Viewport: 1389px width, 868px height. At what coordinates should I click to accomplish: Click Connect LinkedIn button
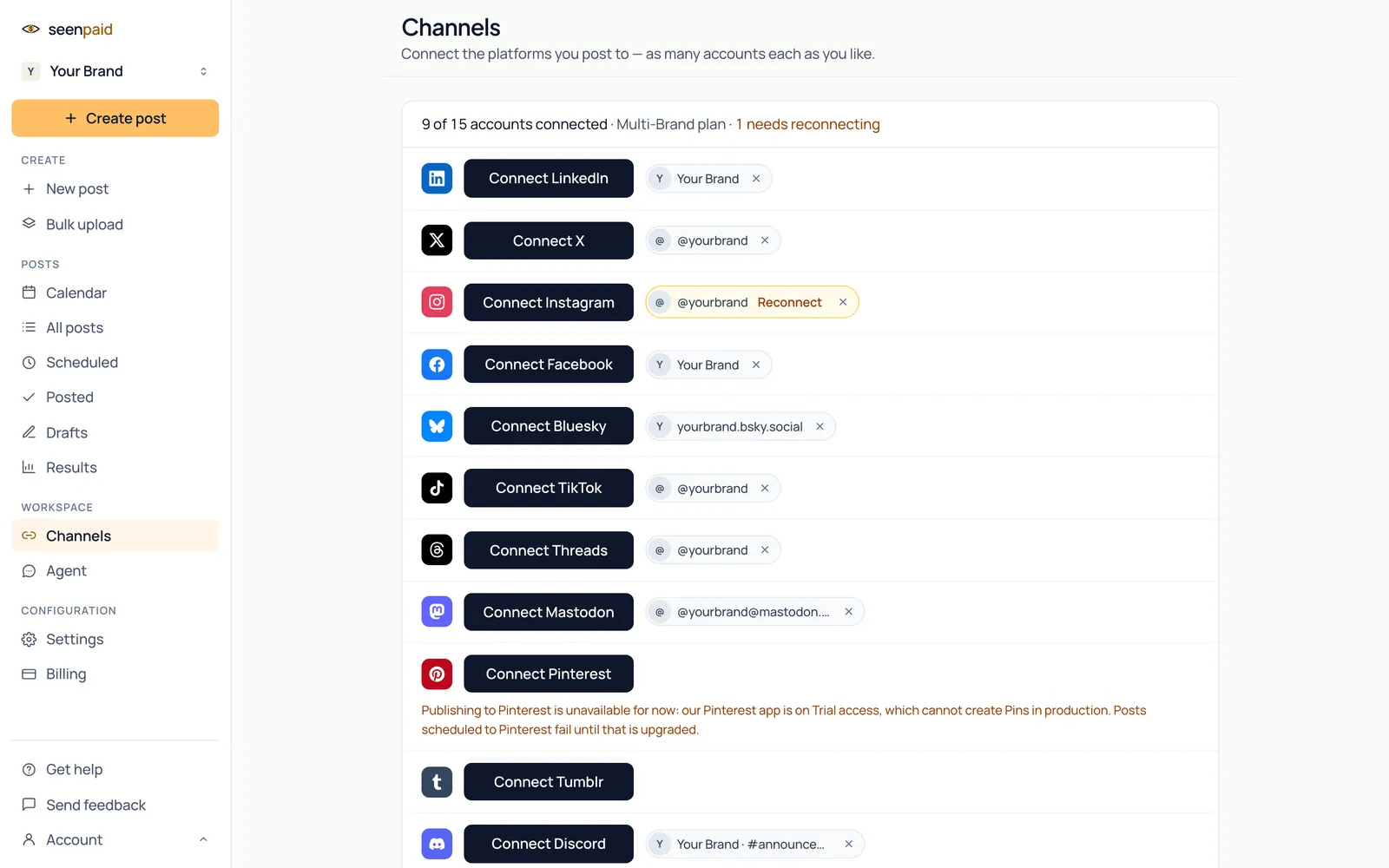pyautogui.click(x=549, y=178)
